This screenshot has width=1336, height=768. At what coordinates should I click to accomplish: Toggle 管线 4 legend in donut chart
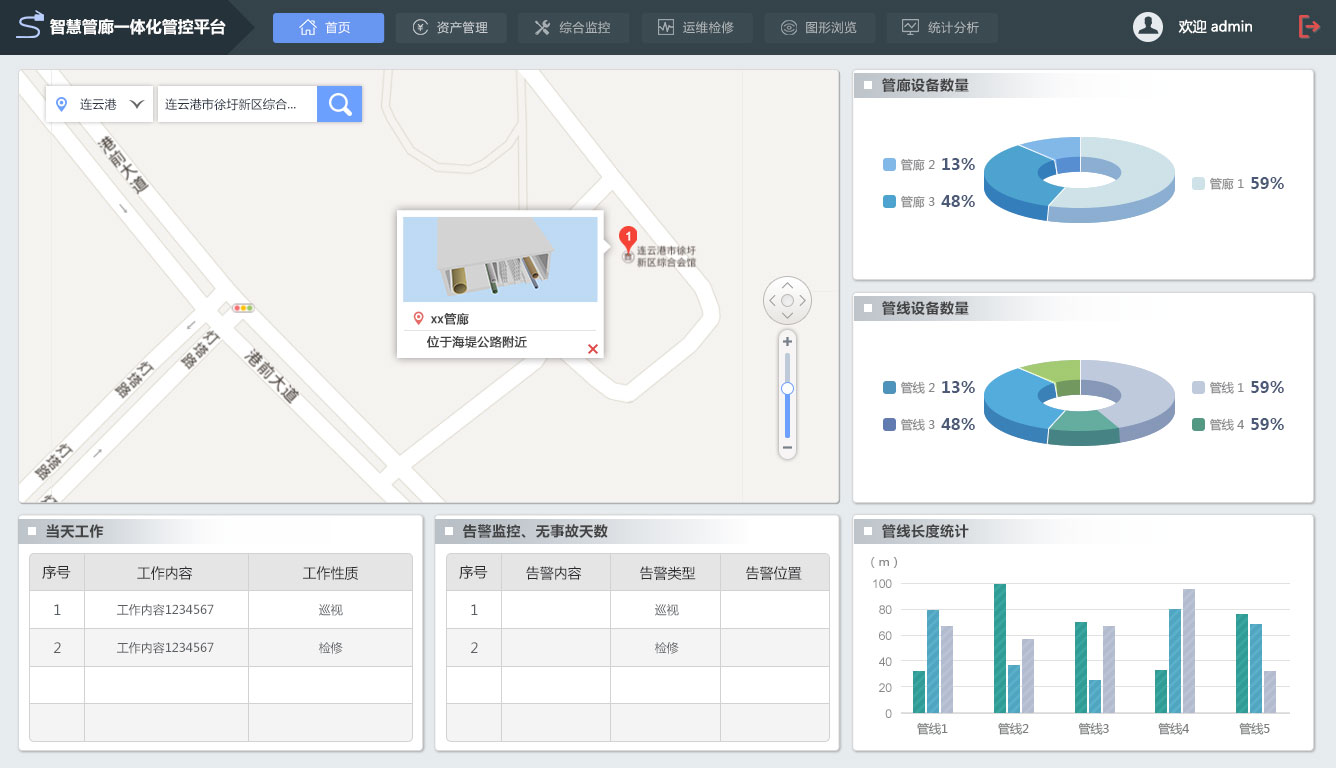pyautogui.click(x=1237, y=425)
